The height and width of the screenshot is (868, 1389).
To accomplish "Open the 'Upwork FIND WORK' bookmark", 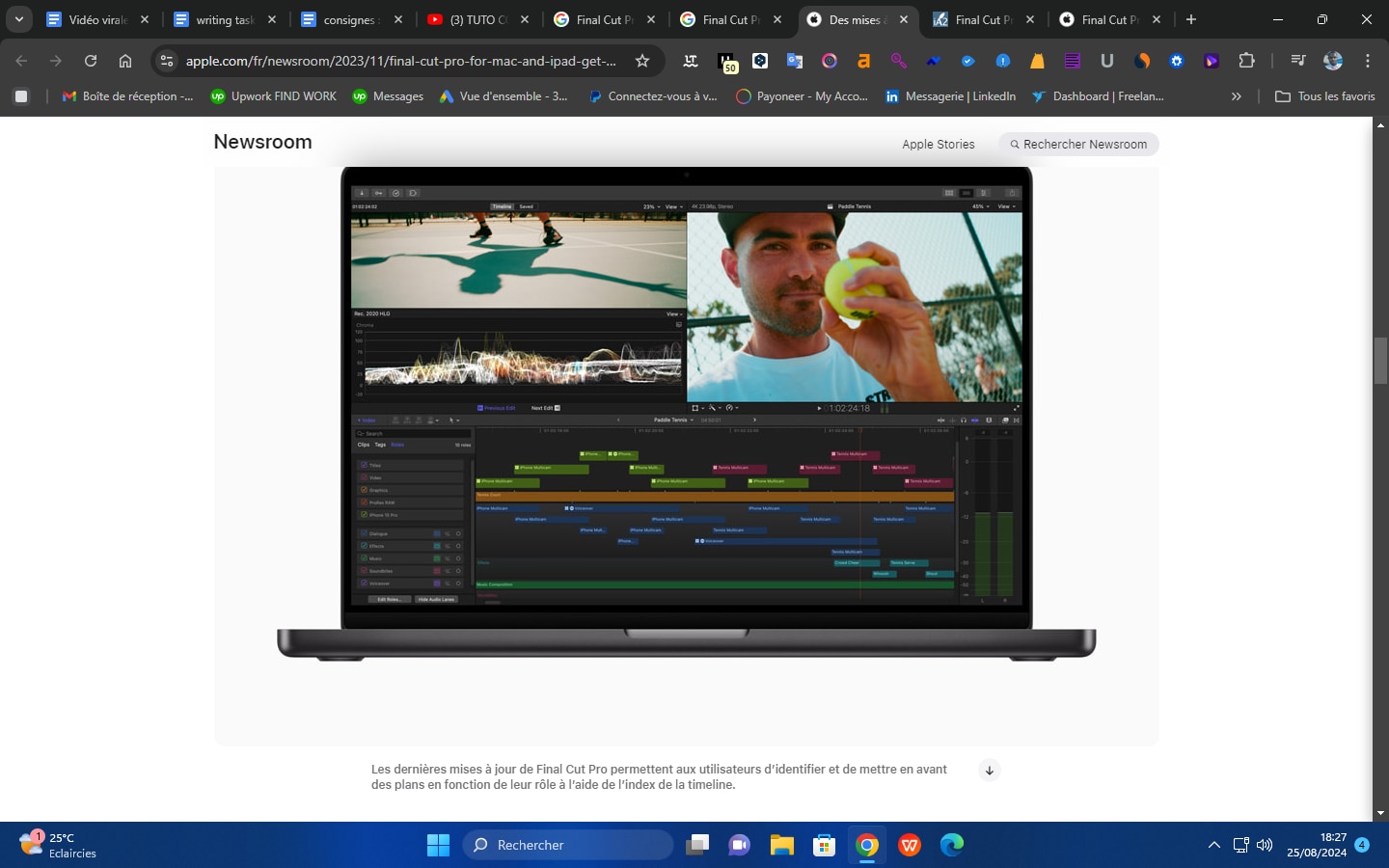I will point(274,95).
